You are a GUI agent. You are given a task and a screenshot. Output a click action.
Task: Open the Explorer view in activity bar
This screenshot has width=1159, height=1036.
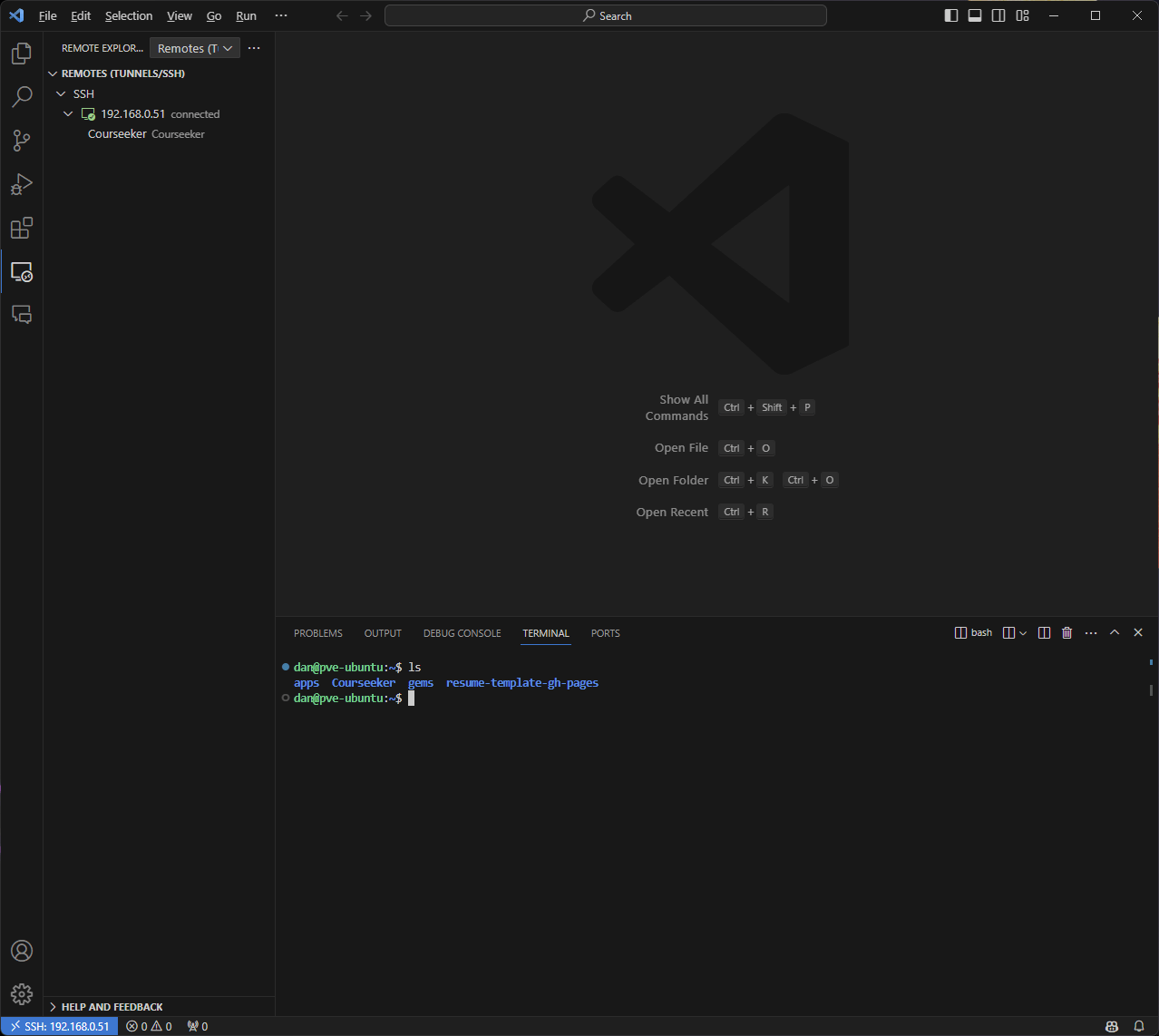(x=22, y=54)
